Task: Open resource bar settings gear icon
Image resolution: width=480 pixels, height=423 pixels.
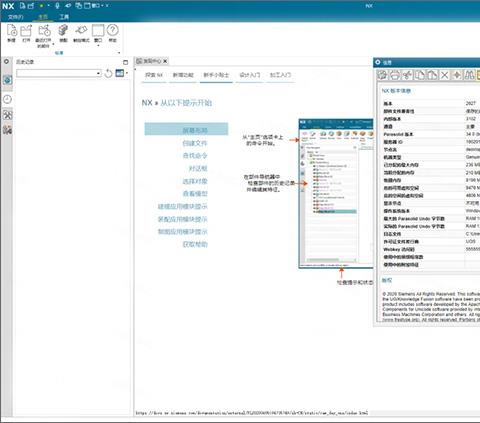Action: pos(7,61)
